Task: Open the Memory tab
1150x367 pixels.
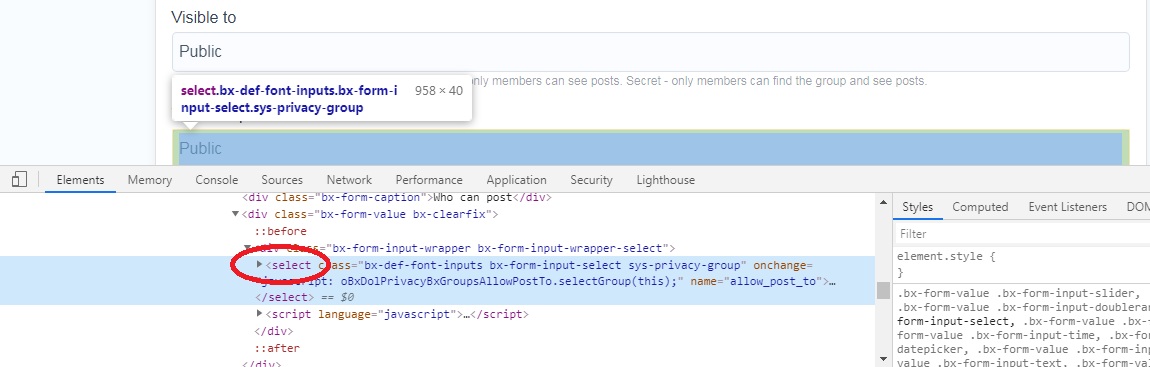Action: pyautogui.click(x=150, y=180)
